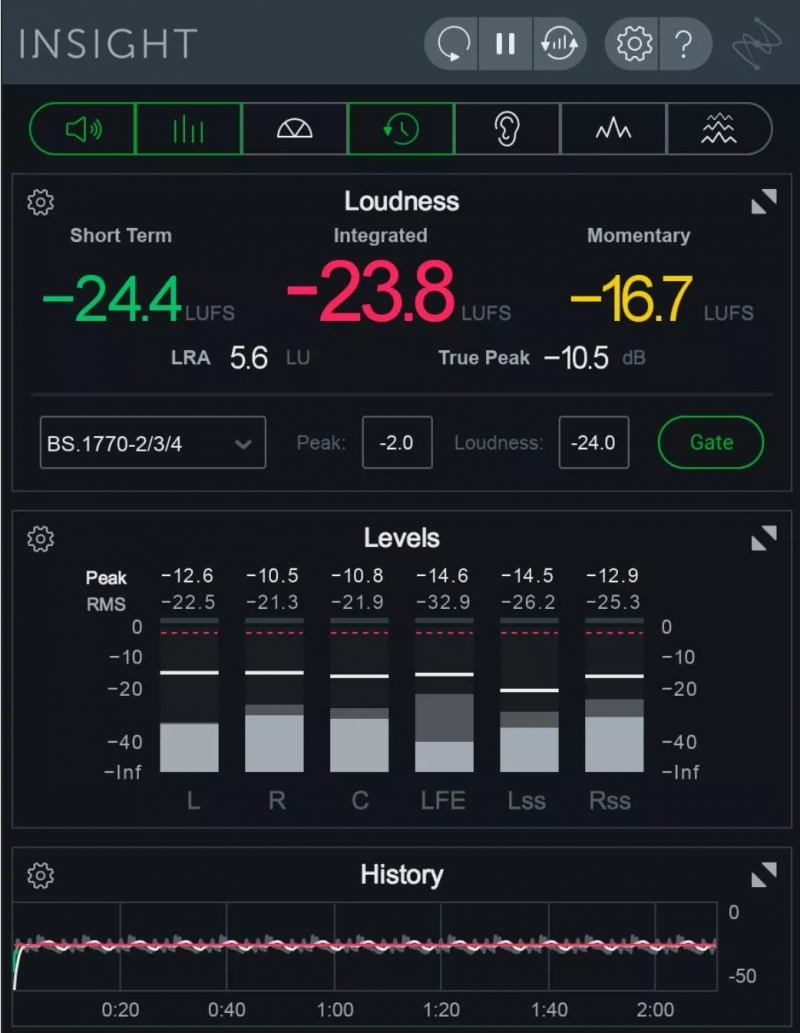The width and height of the screenshot is (800, 1033).
Task: Toggle the Gate button
Action: (x=711, y=442)
